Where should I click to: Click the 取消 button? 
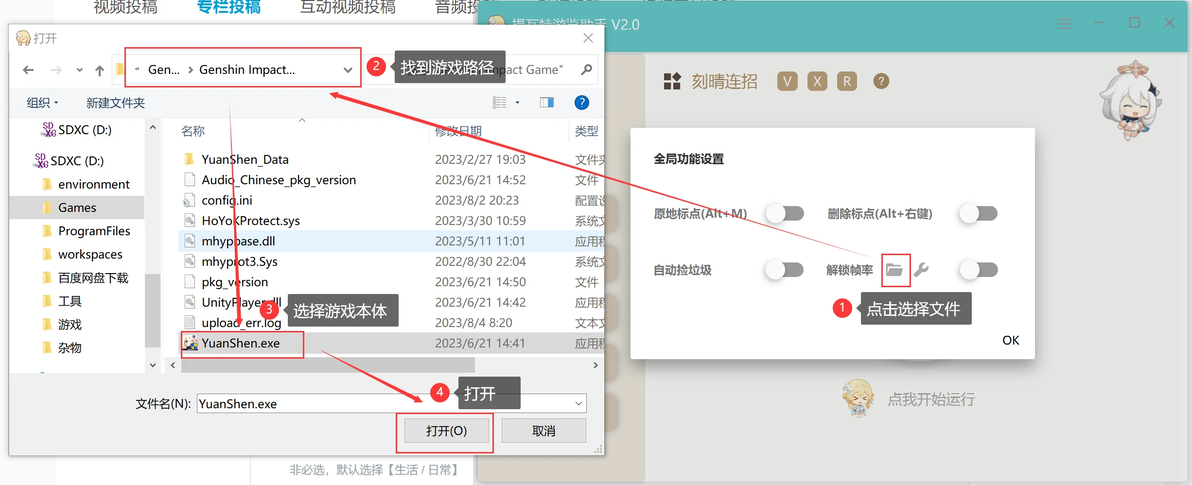point(544,431)
